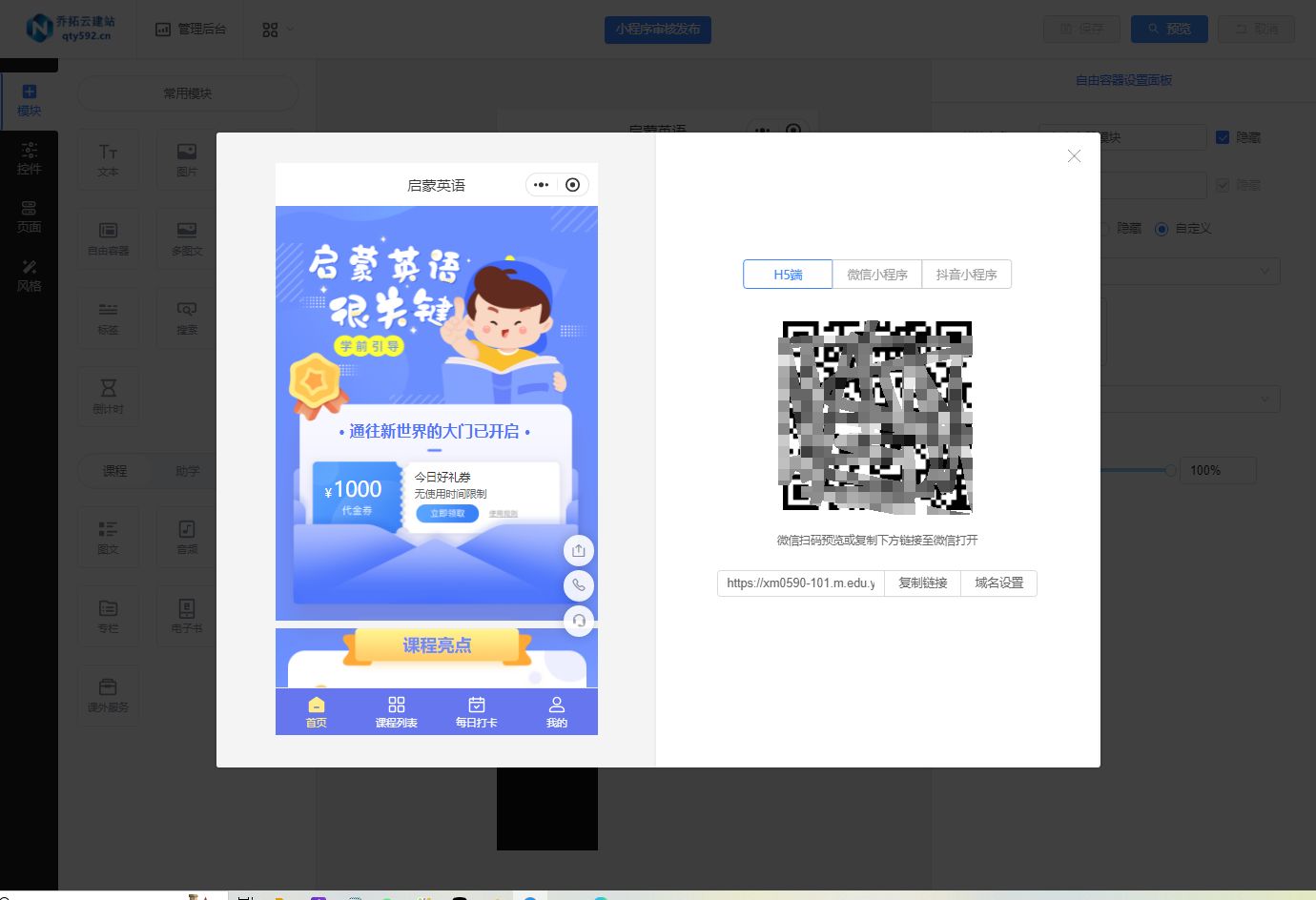
Task: Open the 风格 sidebar panel
Action: [x=29, y=276]
